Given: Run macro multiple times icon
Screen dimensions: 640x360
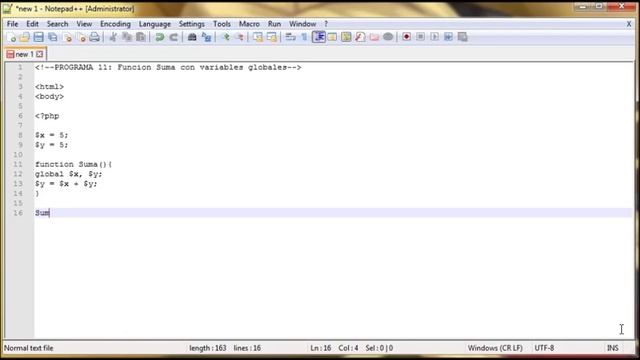Looking at the screenshot, I should tap(448, 37).
